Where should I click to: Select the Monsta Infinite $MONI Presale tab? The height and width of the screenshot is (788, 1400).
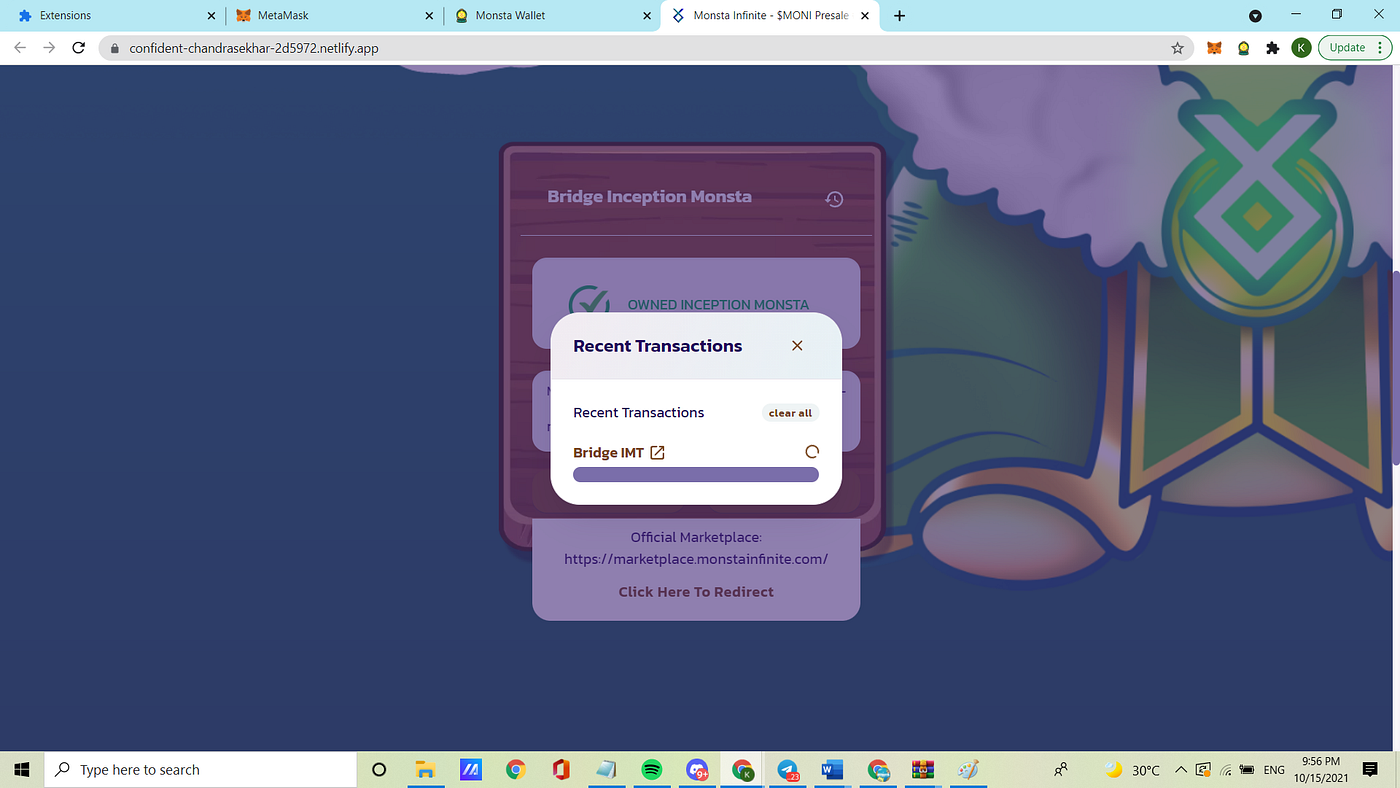770,16
